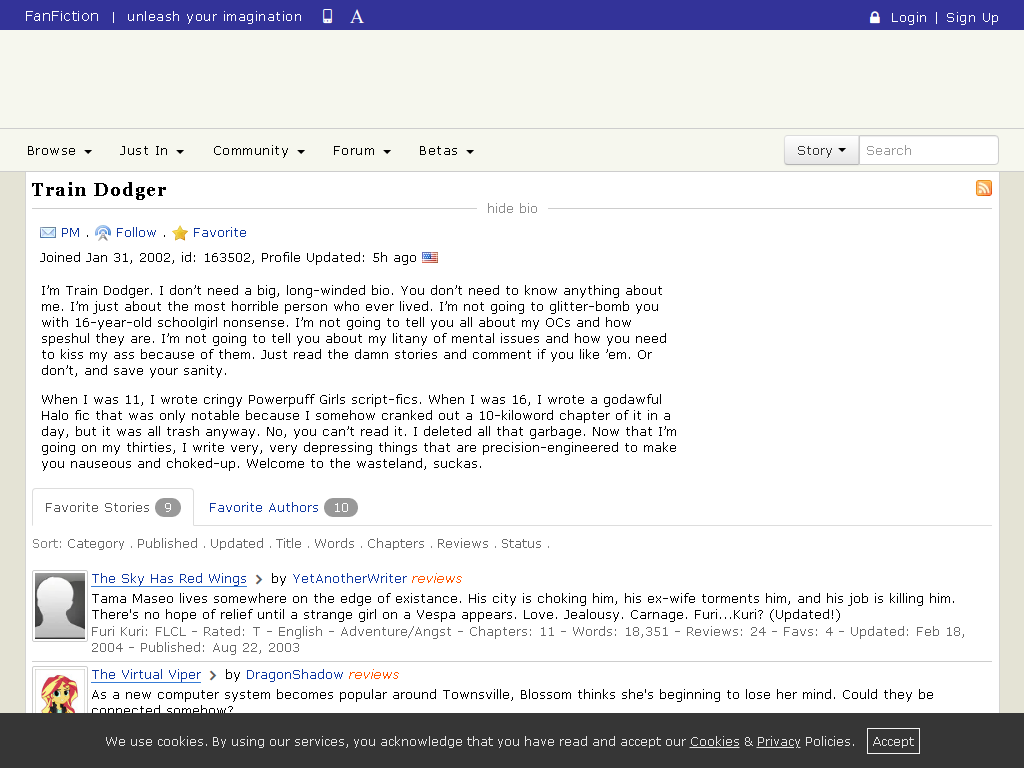Screen dimensions: 1024x768
Task: Click the chevron after The Virtual Viper
Action: coord(213,675)
